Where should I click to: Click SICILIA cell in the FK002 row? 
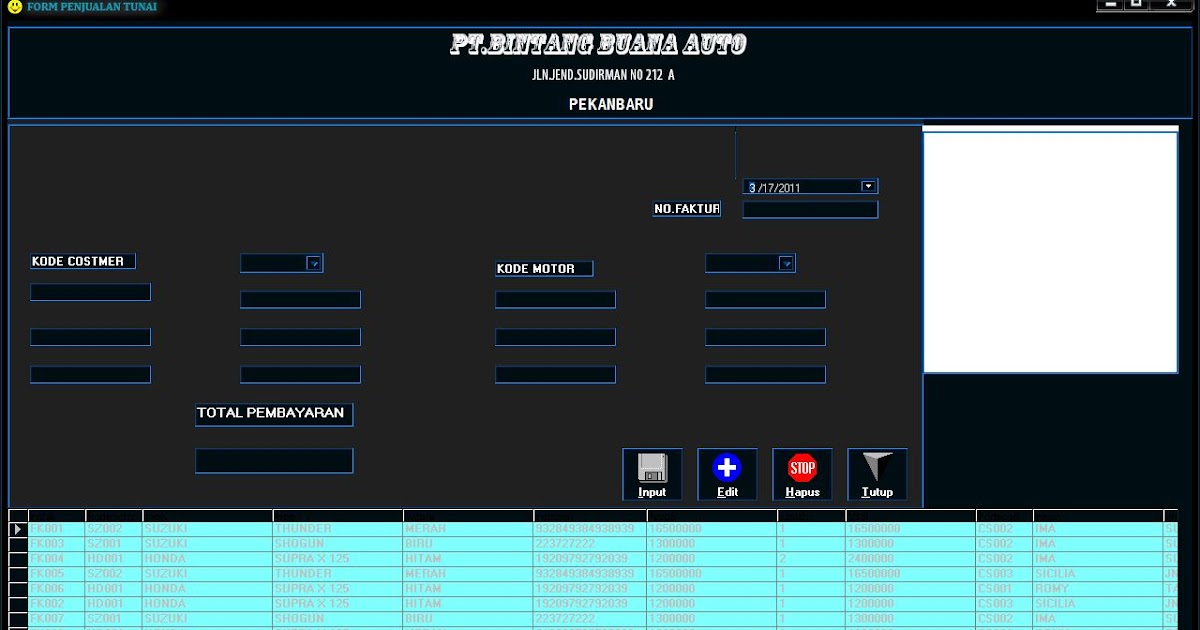click(x=1098, y=603)
